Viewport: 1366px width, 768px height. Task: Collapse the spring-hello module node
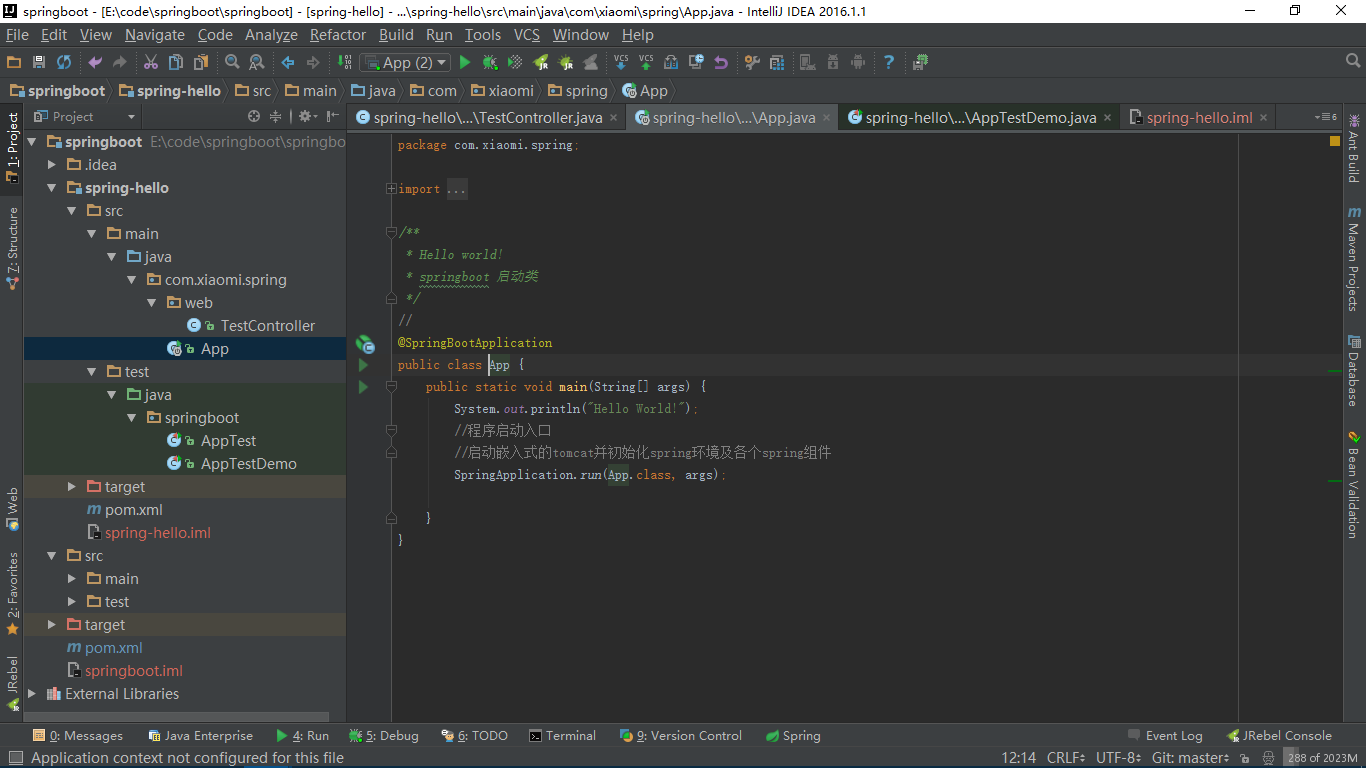pos(52,188)
